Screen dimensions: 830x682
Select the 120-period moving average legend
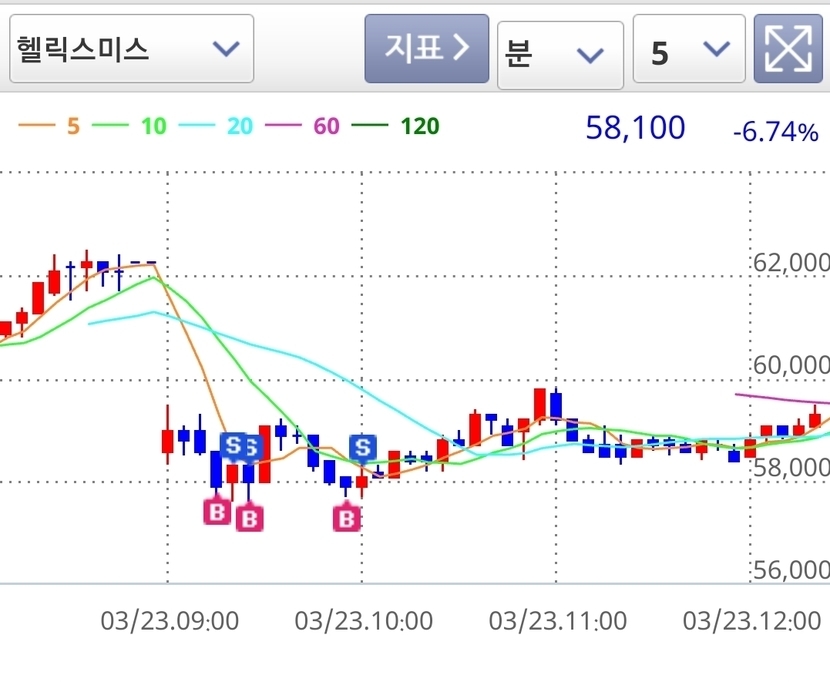point(401,126)
